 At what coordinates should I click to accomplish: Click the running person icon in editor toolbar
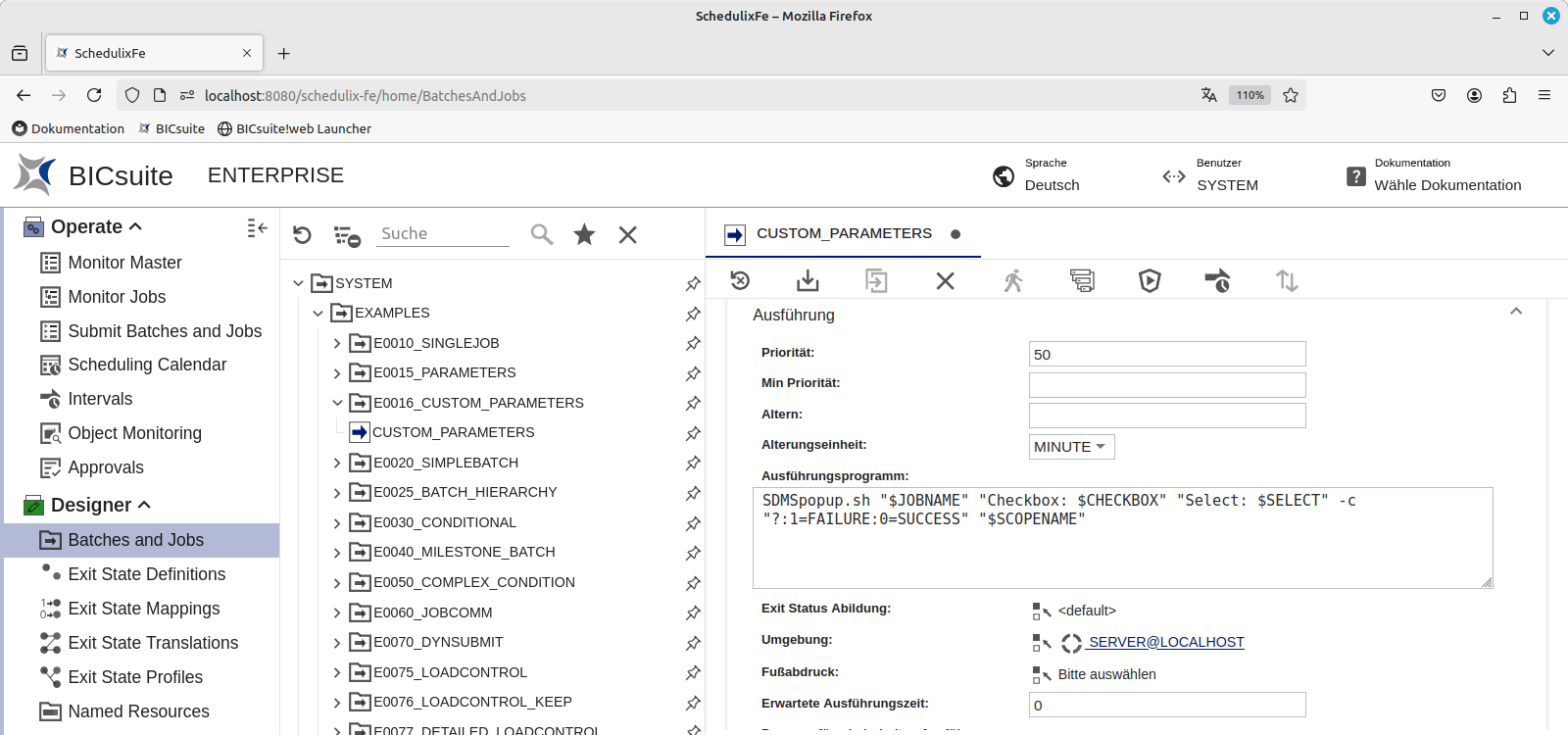tap(1013, 281)
